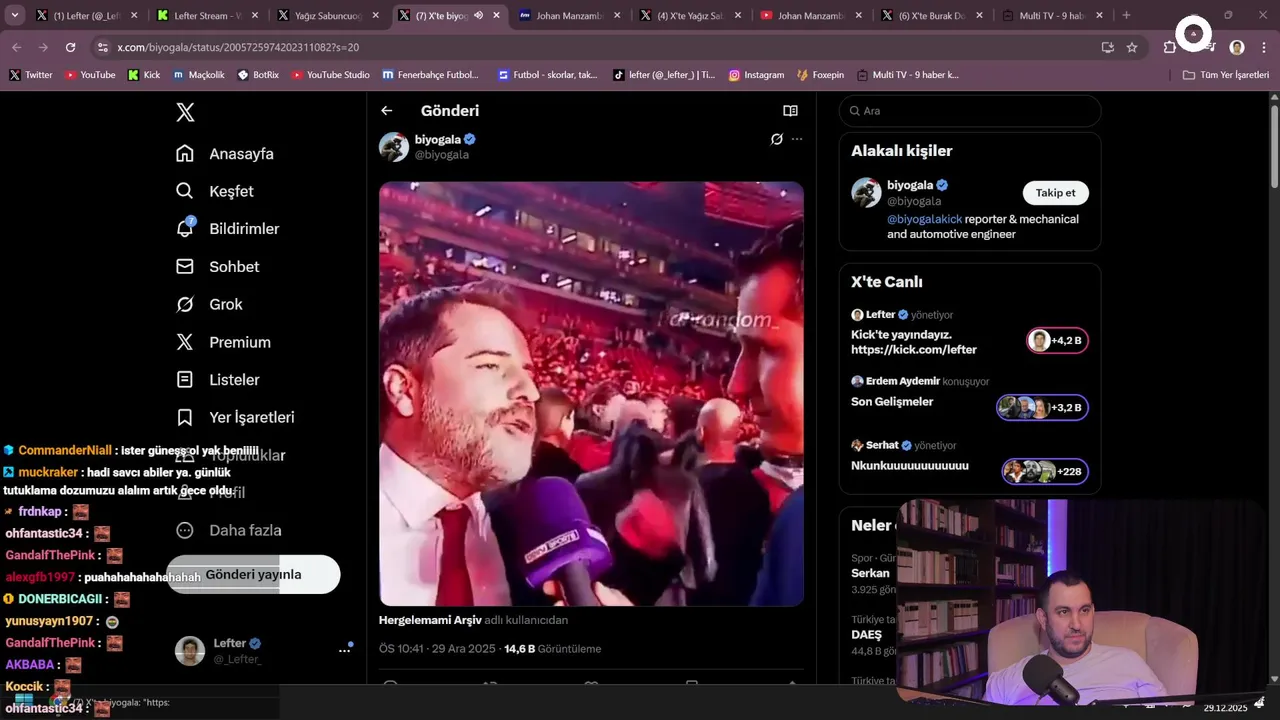Open the X logo home icon
The width and height of the screenshot is (1280, 720).
click(185, 112)
